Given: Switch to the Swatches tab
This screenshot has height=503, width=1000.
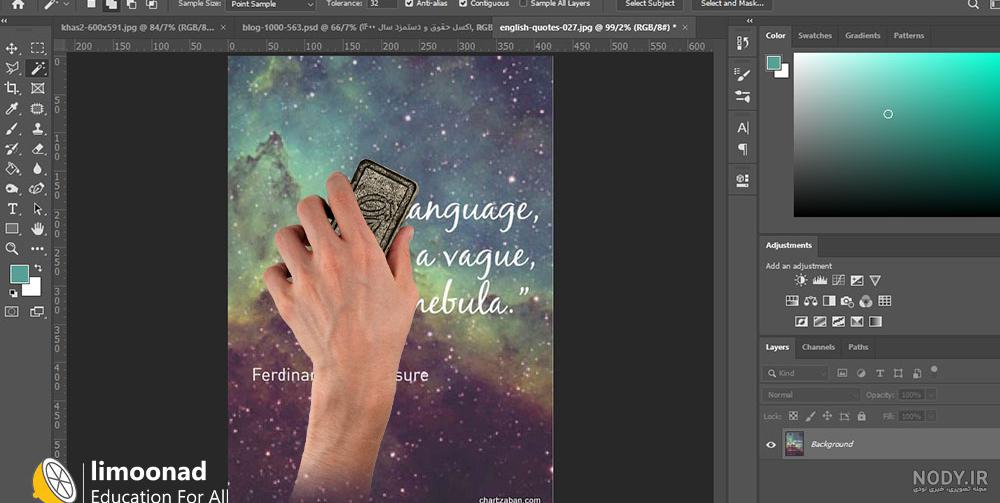Looking at the screenshot, I should coord(814,36).
